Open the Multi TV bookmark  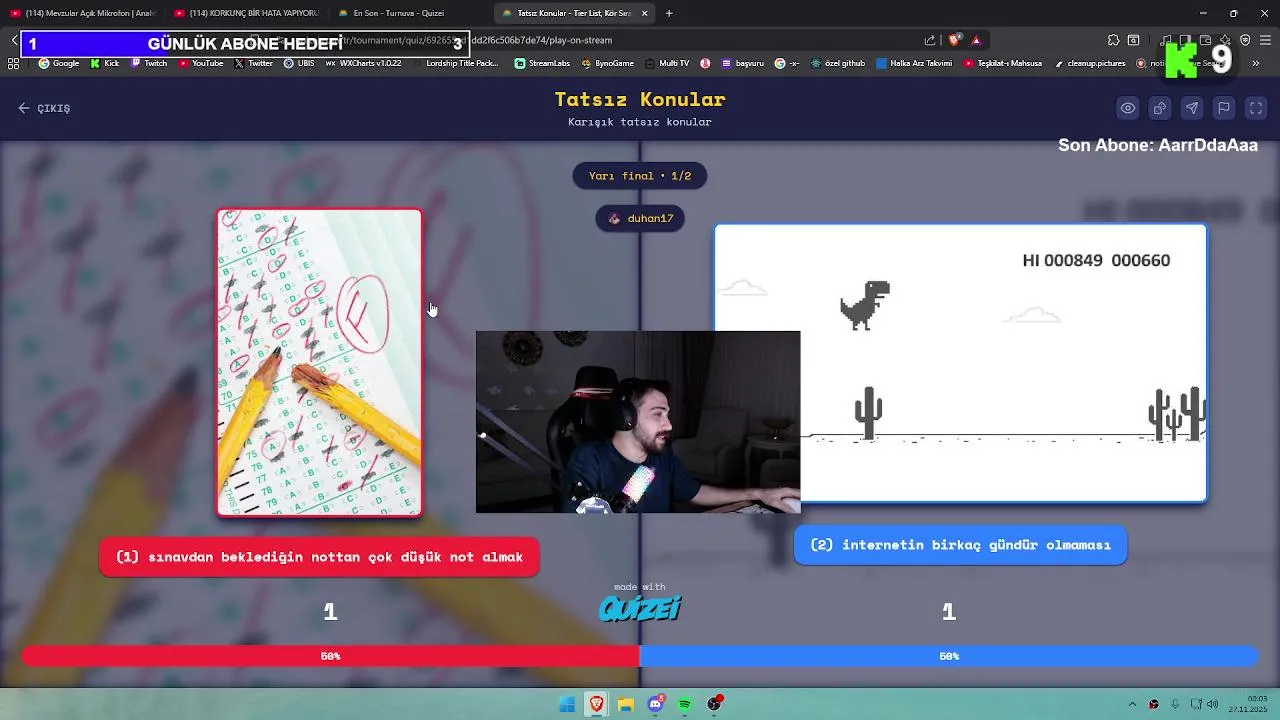tap(667, 63)
